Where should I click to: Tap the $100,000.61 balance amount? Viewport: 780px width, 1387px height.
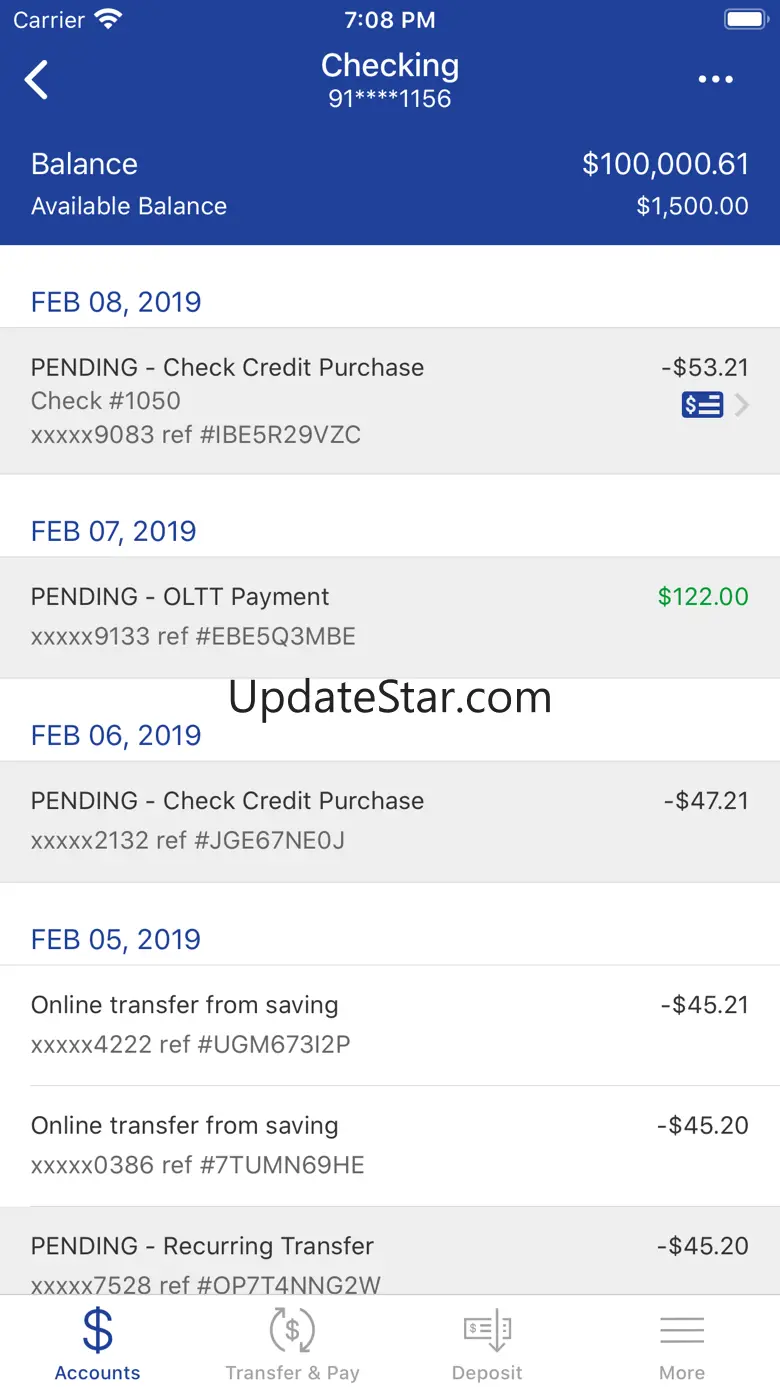point(665,164)
